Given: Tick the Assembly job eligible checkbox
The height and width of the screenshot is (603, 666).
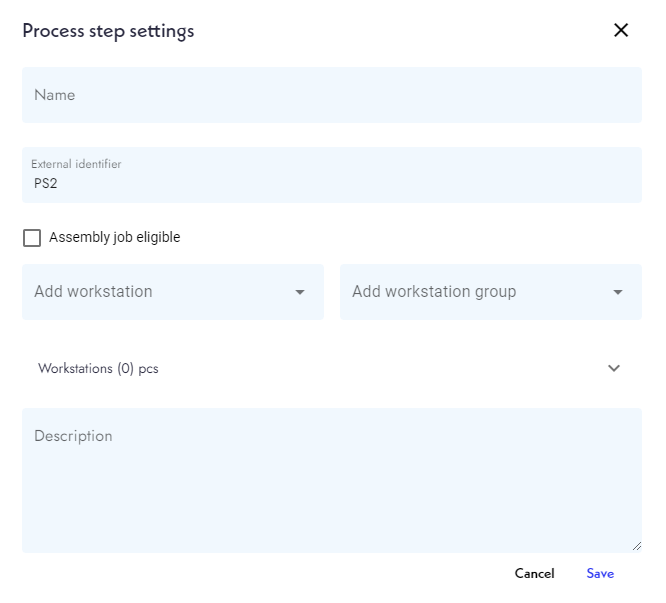Looking at the screenshot, I should click(x=32, y=238).
